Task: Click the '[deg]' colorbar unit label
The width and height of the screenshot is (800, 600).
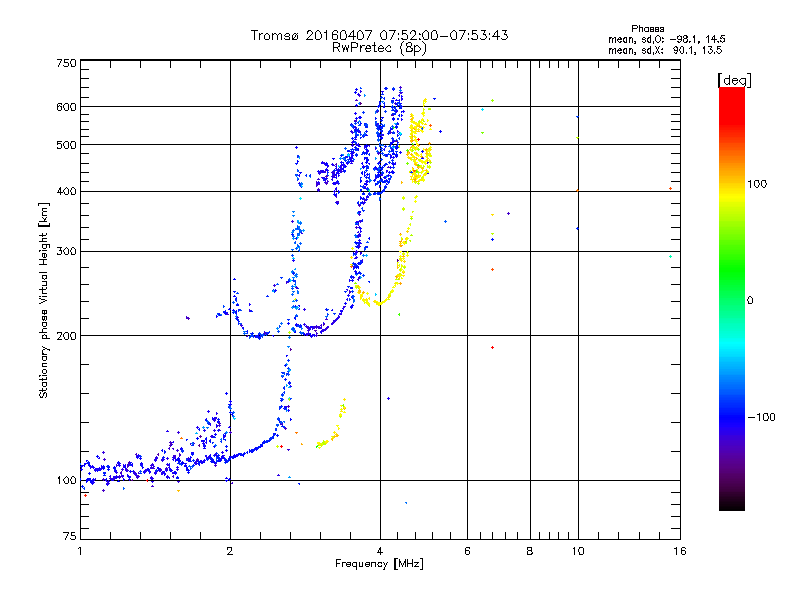Action: click(734, 80)
